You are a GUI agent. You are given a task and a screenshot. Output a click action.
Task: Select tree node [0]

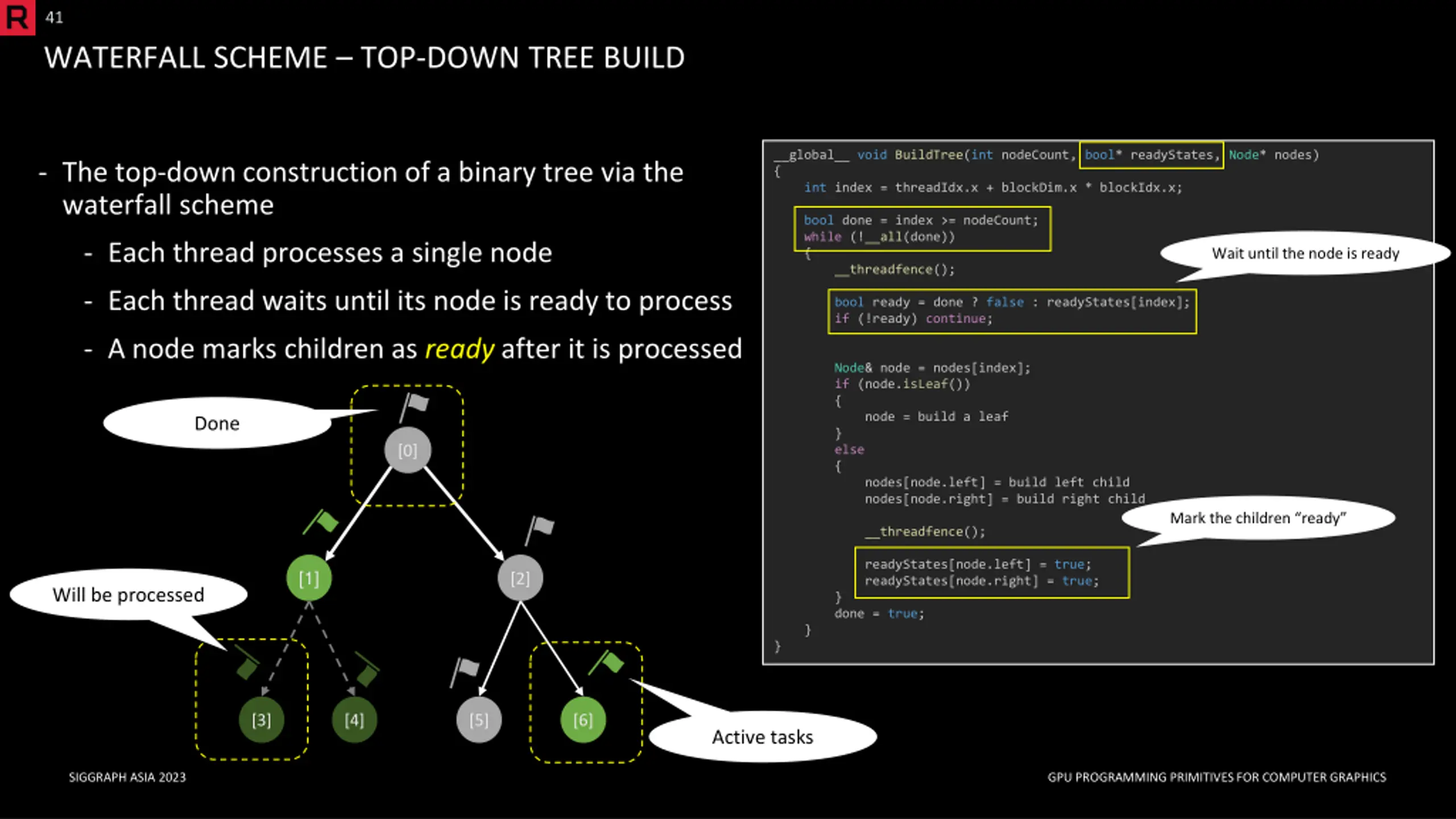click(x=407, y=450)
